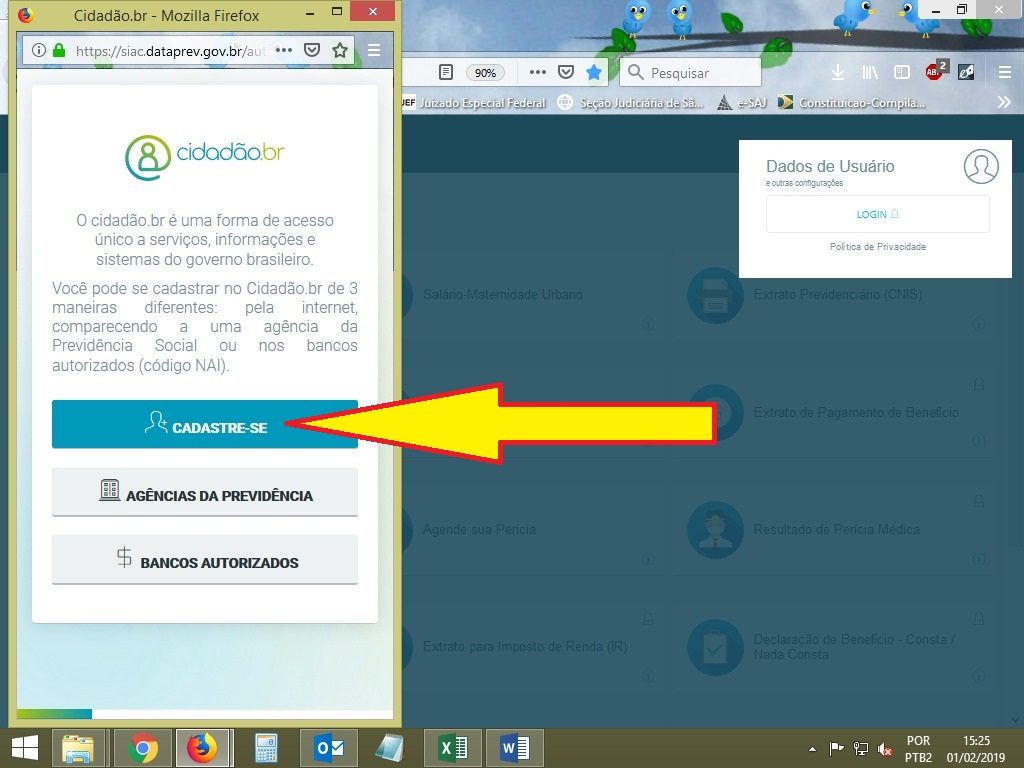Open page actions menu in Cidadão.br popup
This screenshot has width=1024, height=768.
click(x=284, y=50)
